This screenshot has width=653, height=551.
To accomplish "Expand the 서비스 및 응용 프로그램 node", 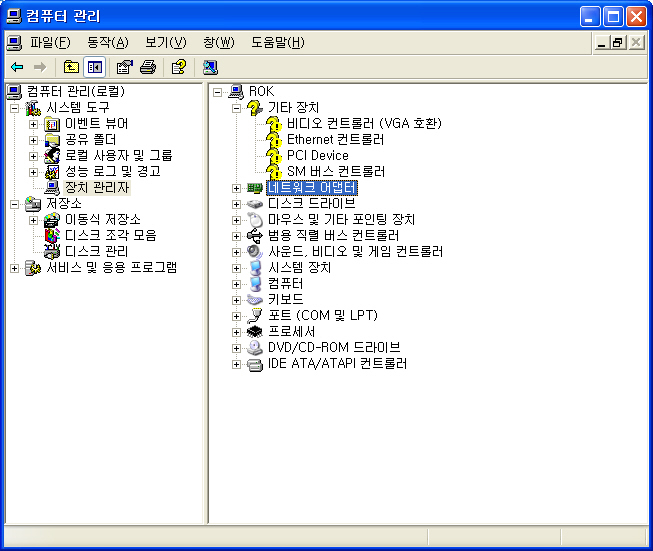I will pyautogui.click(x=15, y=268).
